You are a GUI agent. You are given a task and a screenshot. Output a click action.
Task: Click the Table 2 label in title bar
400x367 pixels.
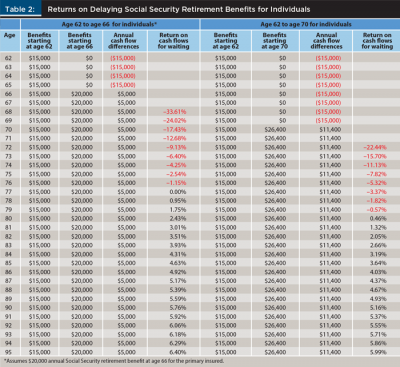pos(20,9)
